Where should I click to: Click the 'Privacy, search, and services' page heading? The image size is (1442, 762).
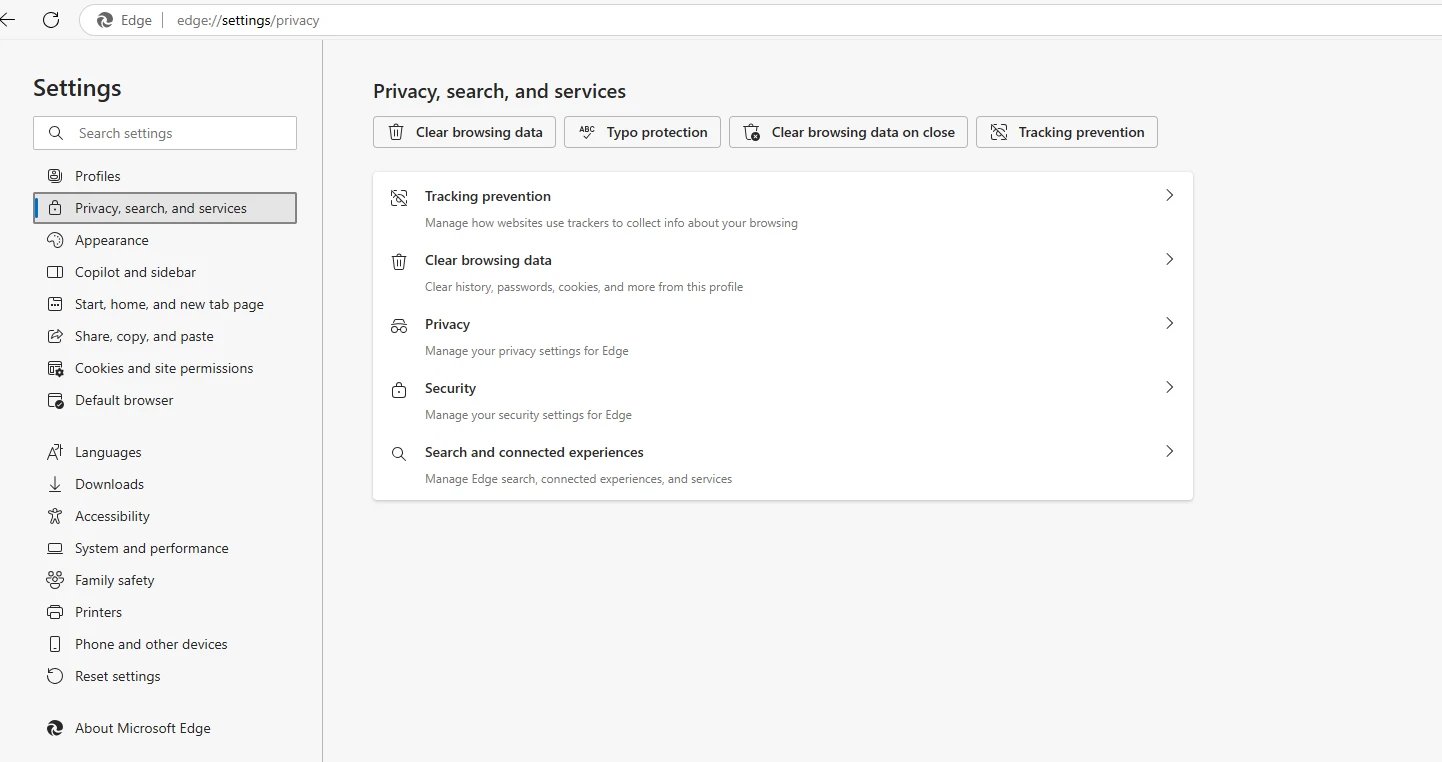click(499, 91)
